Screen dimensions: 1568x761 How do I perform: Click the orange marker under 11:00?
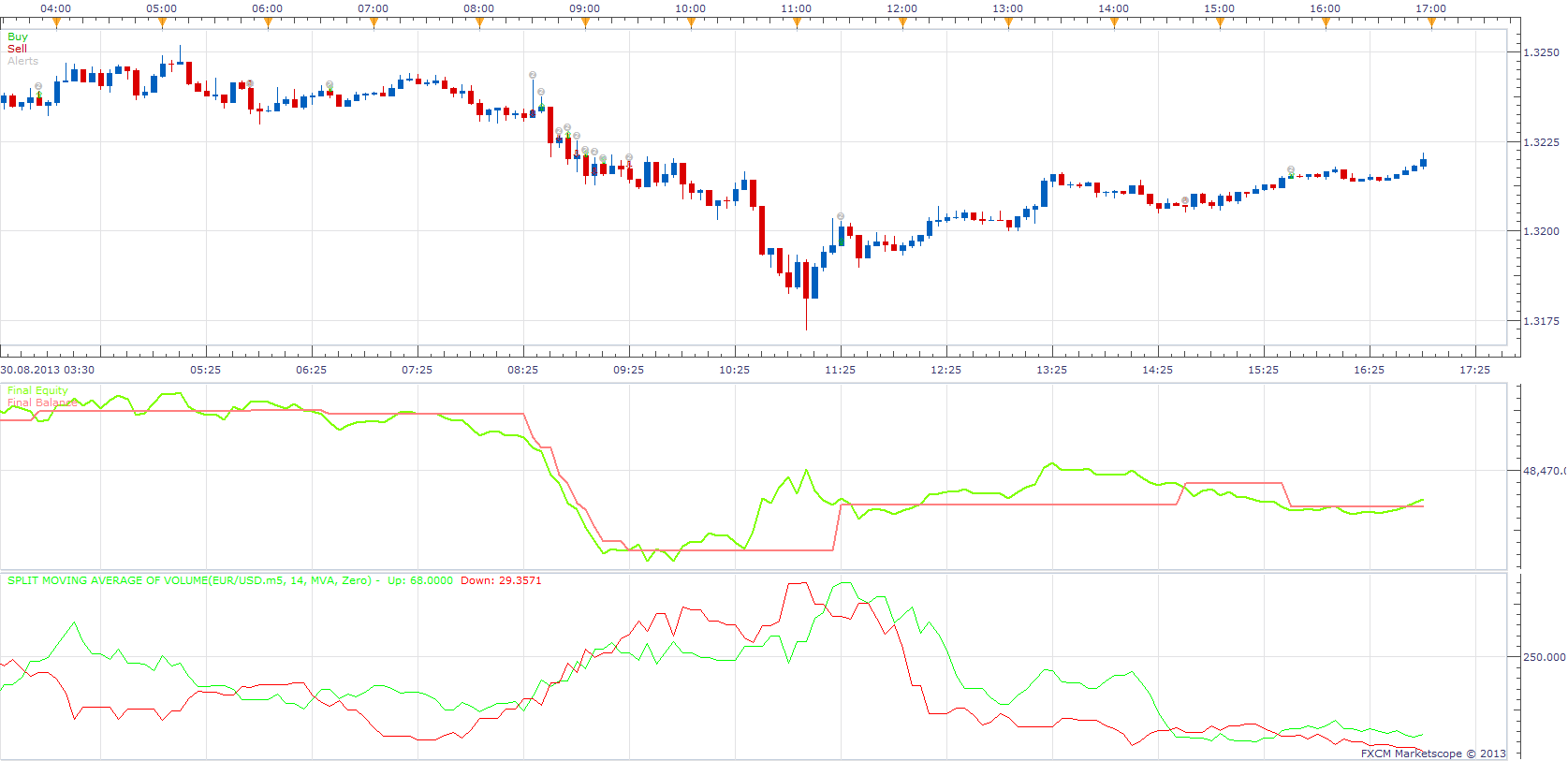coord(797,23)
